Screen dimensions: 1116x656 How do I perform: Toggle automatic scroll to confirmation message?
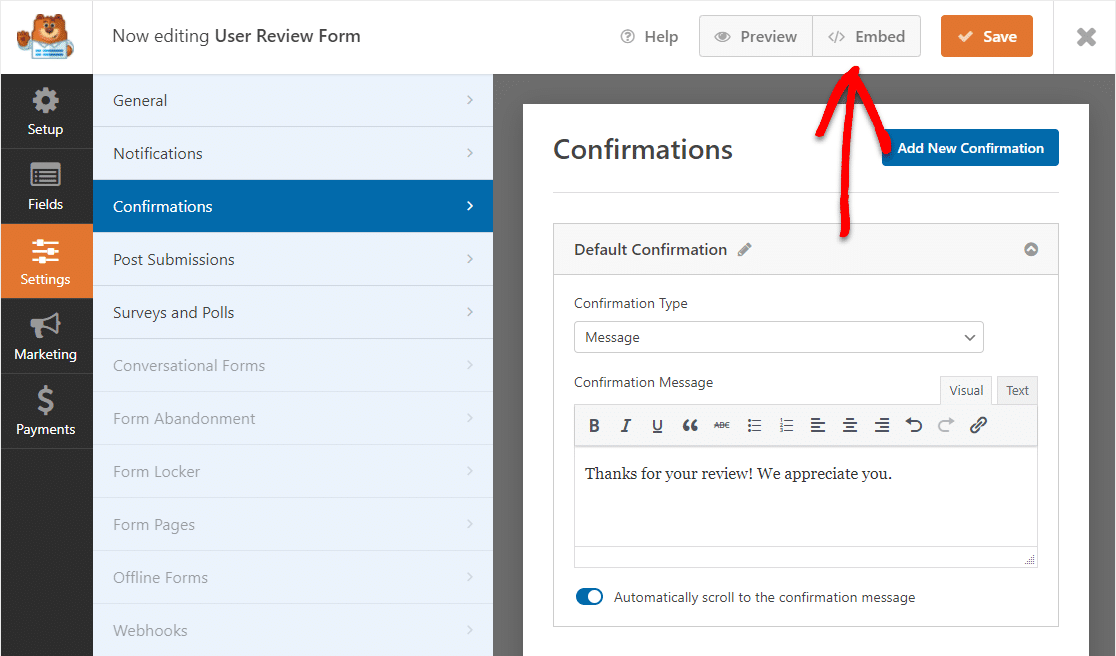pyautogui.click(x=589, y=596)
